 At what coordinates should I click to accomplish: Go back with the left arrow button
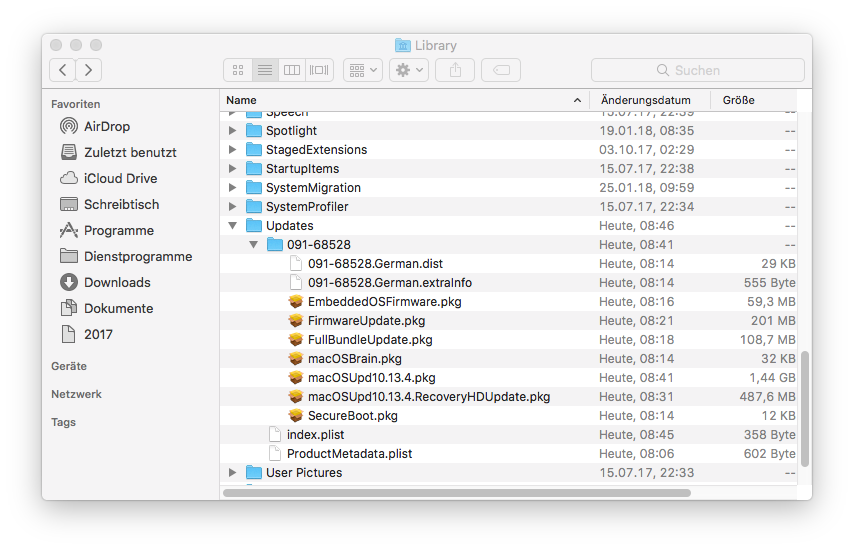pos(63,70)
